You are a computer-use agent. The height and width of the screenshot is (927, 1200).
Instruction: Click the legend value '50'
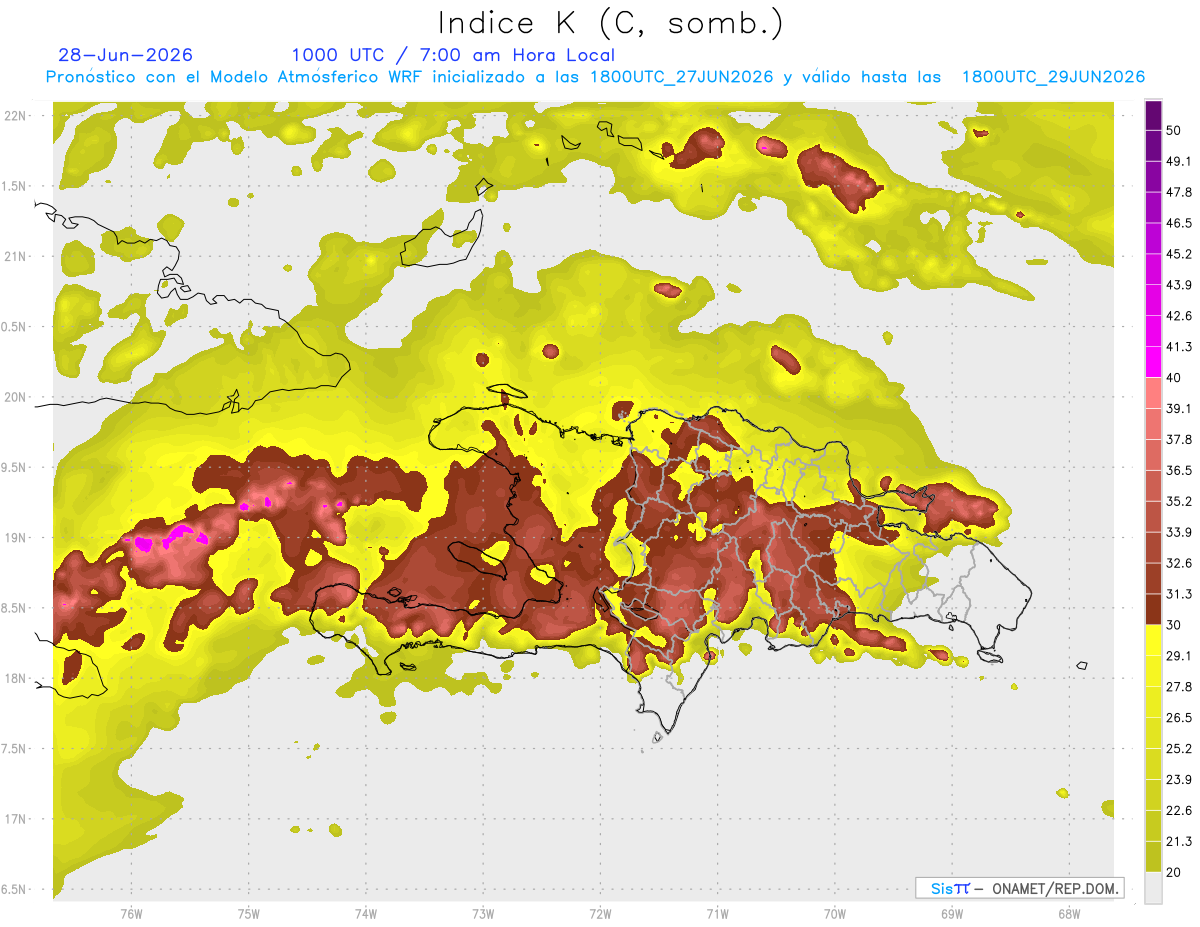tap(1174, 130)
